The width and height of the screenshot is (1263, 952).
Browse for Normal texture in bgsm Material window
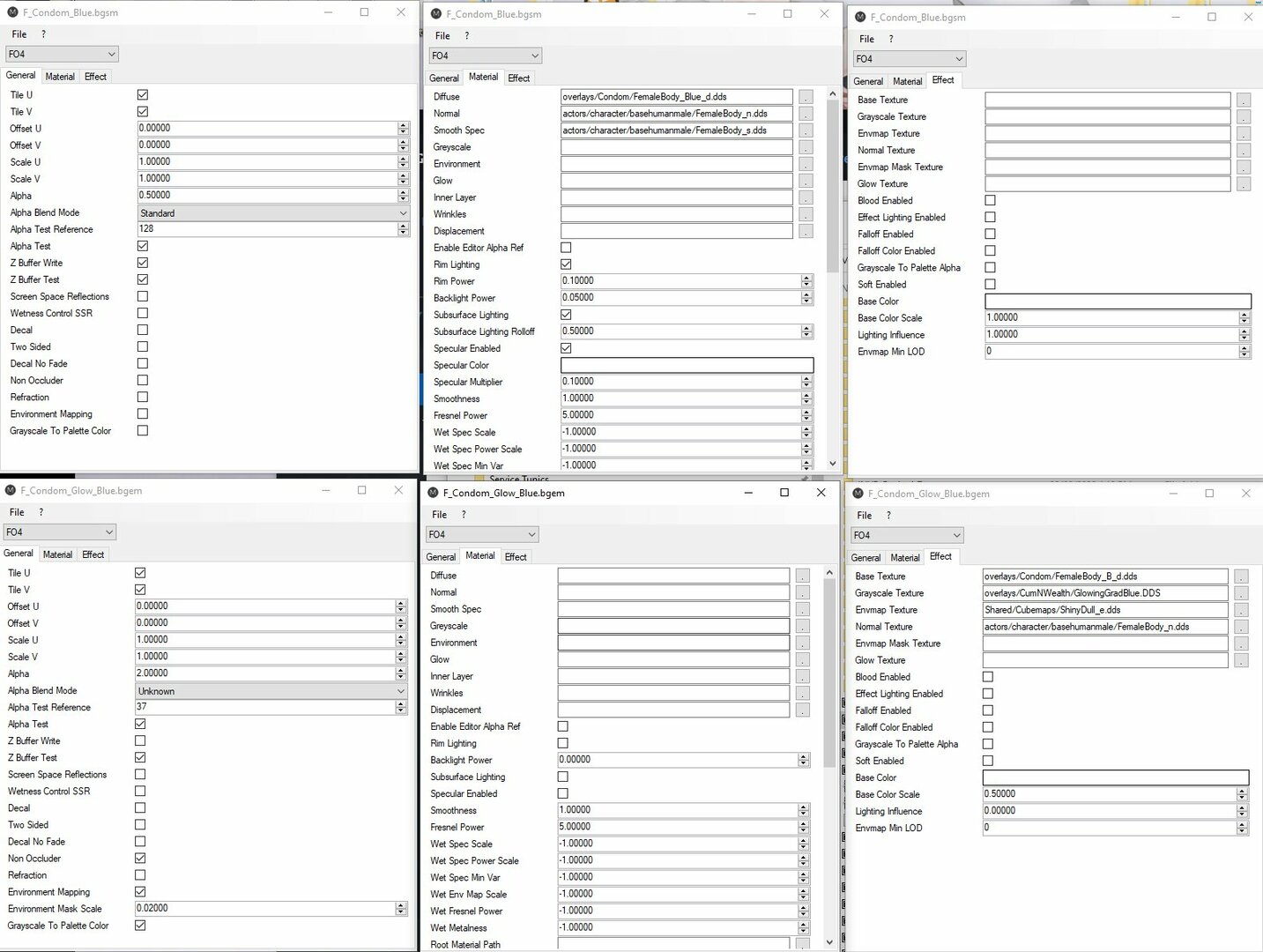(806, 114)
